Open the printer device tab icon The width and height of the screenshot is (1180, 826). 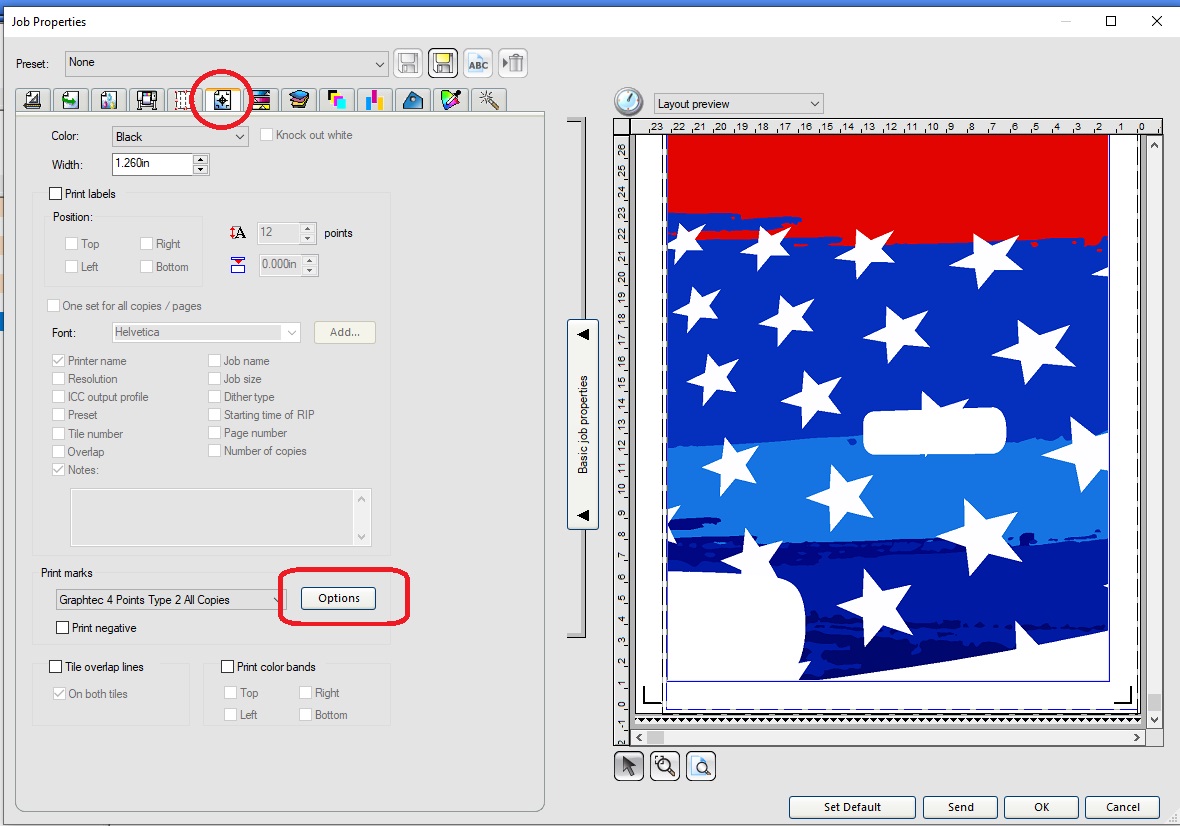pyautogui.click(x=147, y=99)
